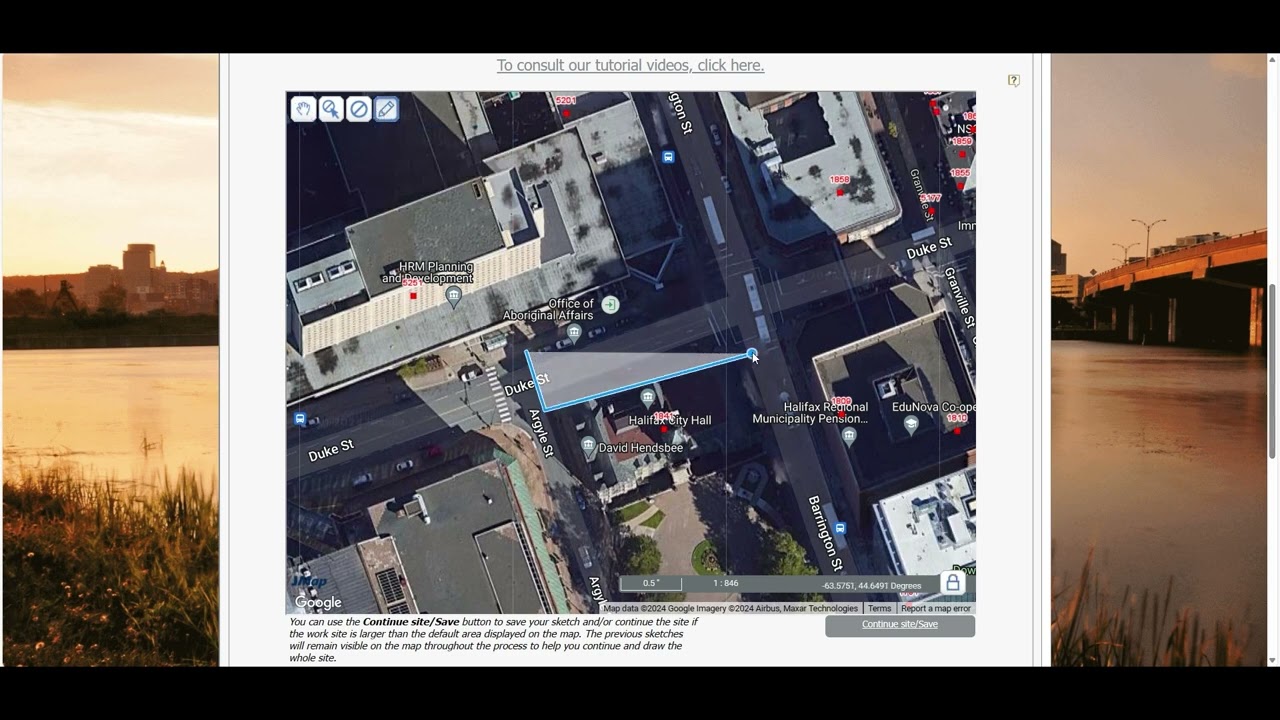Select the zoom magnifier tool
1280x720 pixels.
[331, 108]
